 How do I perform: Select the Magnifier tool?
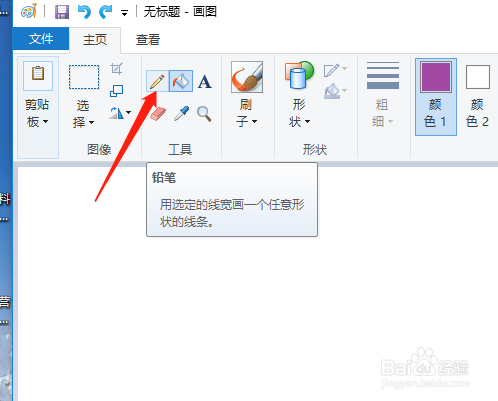(x=204, y=114)
